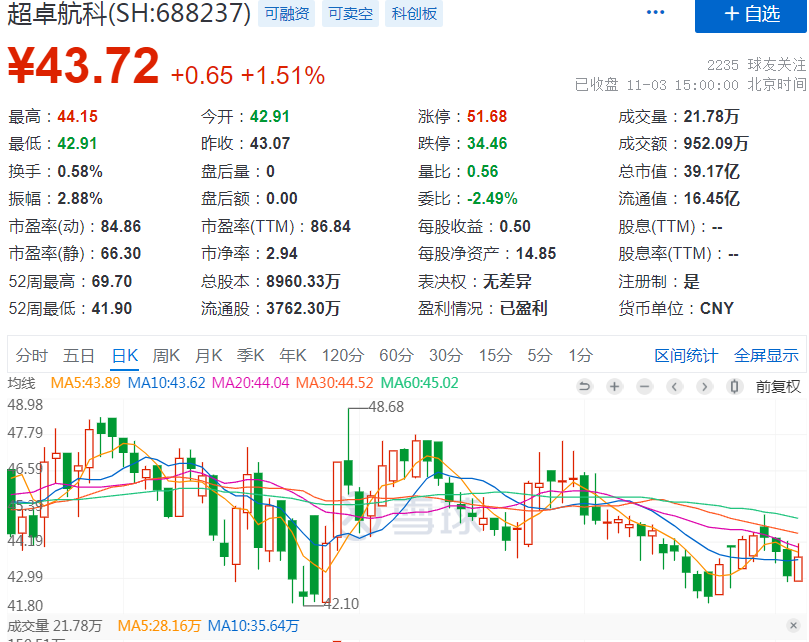The width and height of the screenshot is (809, 642).
Task: Zoom out the K-line chart with minus icon
Action: [x=644, y=387]
